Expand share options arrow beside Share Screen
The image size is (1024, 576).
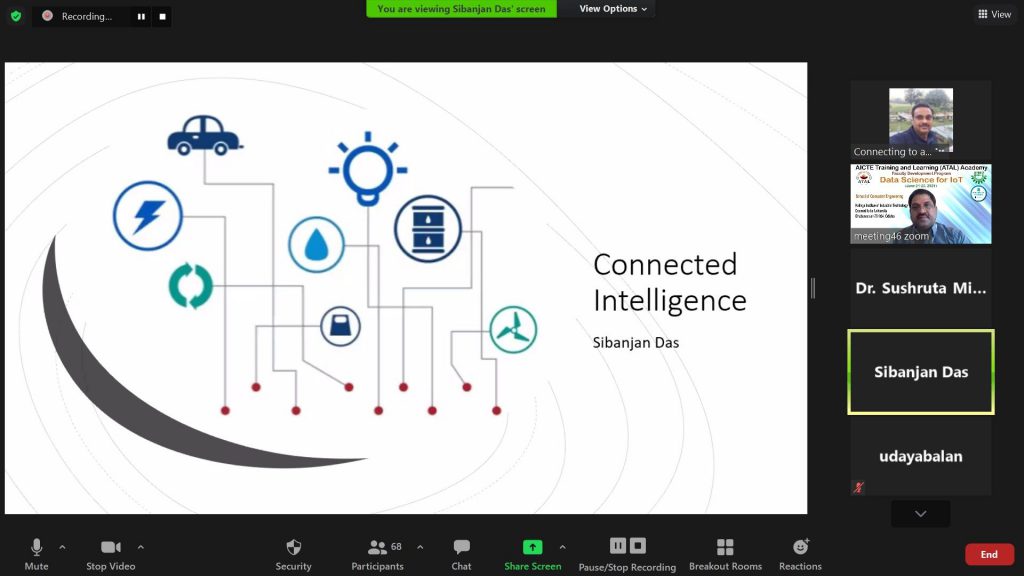click(562, 547)
